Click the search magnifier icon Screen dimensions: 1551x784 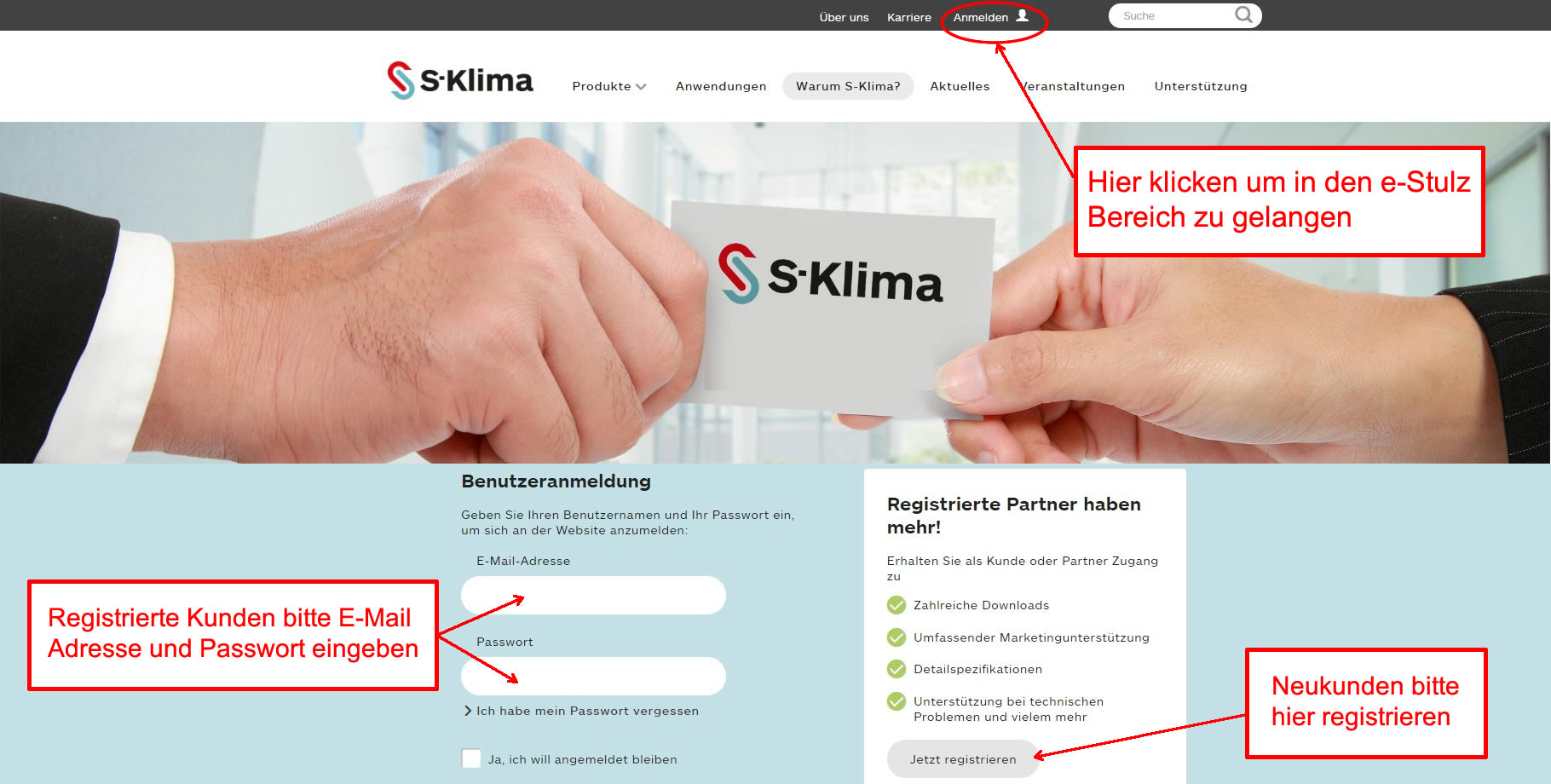(1243, 15)
